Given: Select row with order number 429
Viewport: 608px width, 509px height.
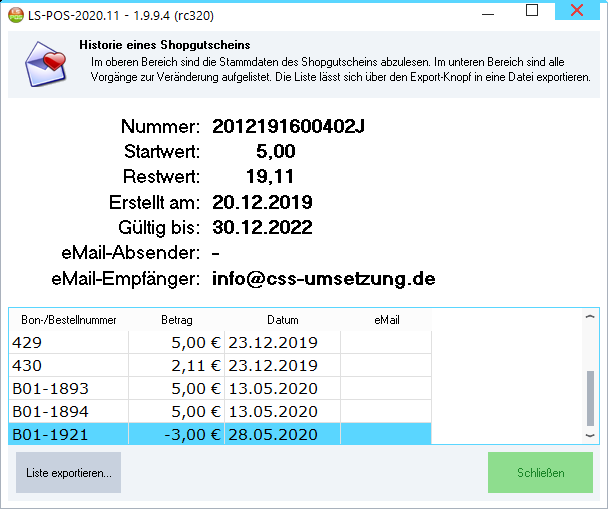Looking at the screenshot, I should click(x=220, y=342).
